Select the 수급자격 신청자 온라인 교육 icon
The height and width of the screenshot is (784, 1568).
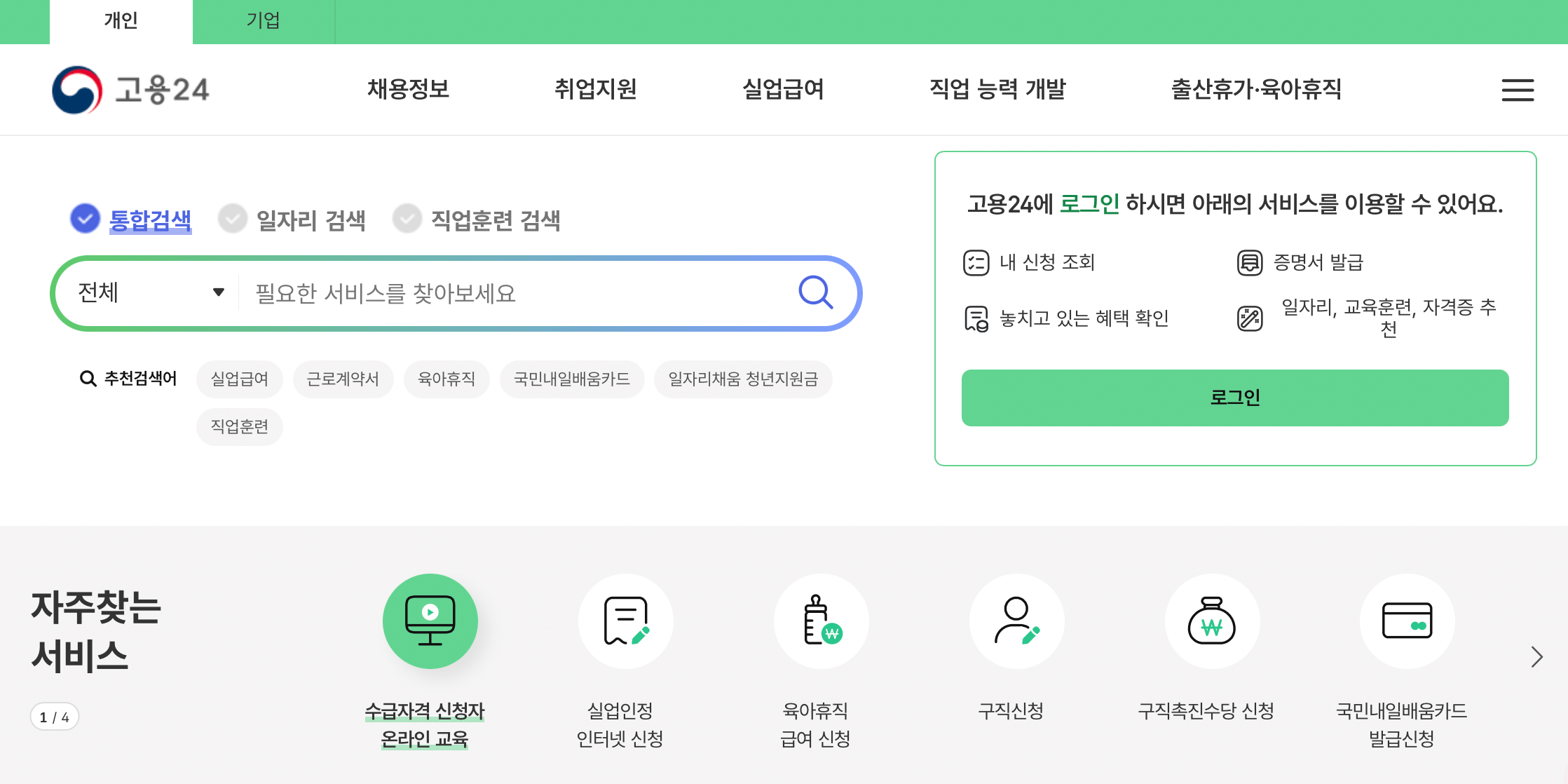(x=430, y=621)
